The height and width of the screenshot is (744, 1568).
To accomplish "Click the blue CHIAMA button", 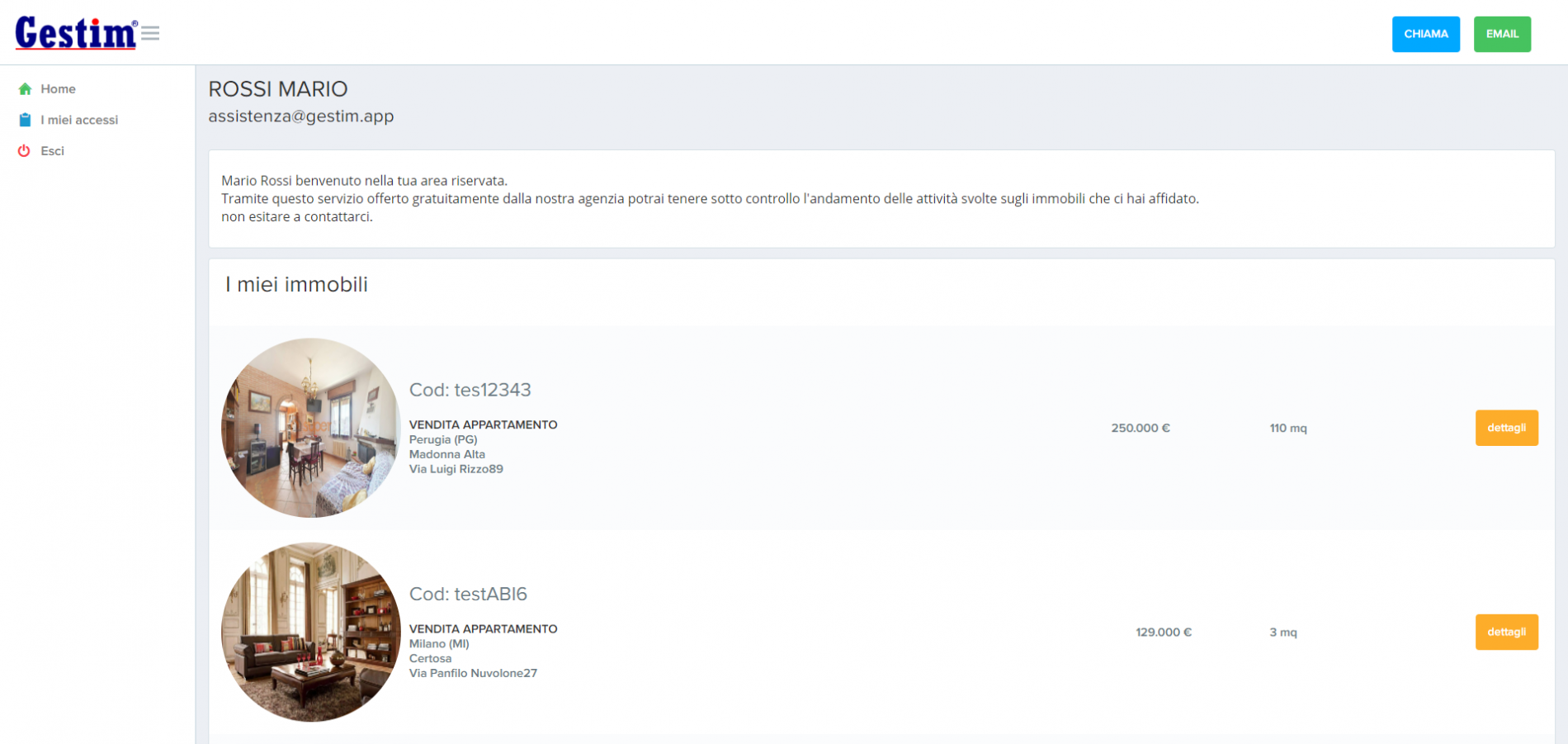I will [x=1426, y=34].
